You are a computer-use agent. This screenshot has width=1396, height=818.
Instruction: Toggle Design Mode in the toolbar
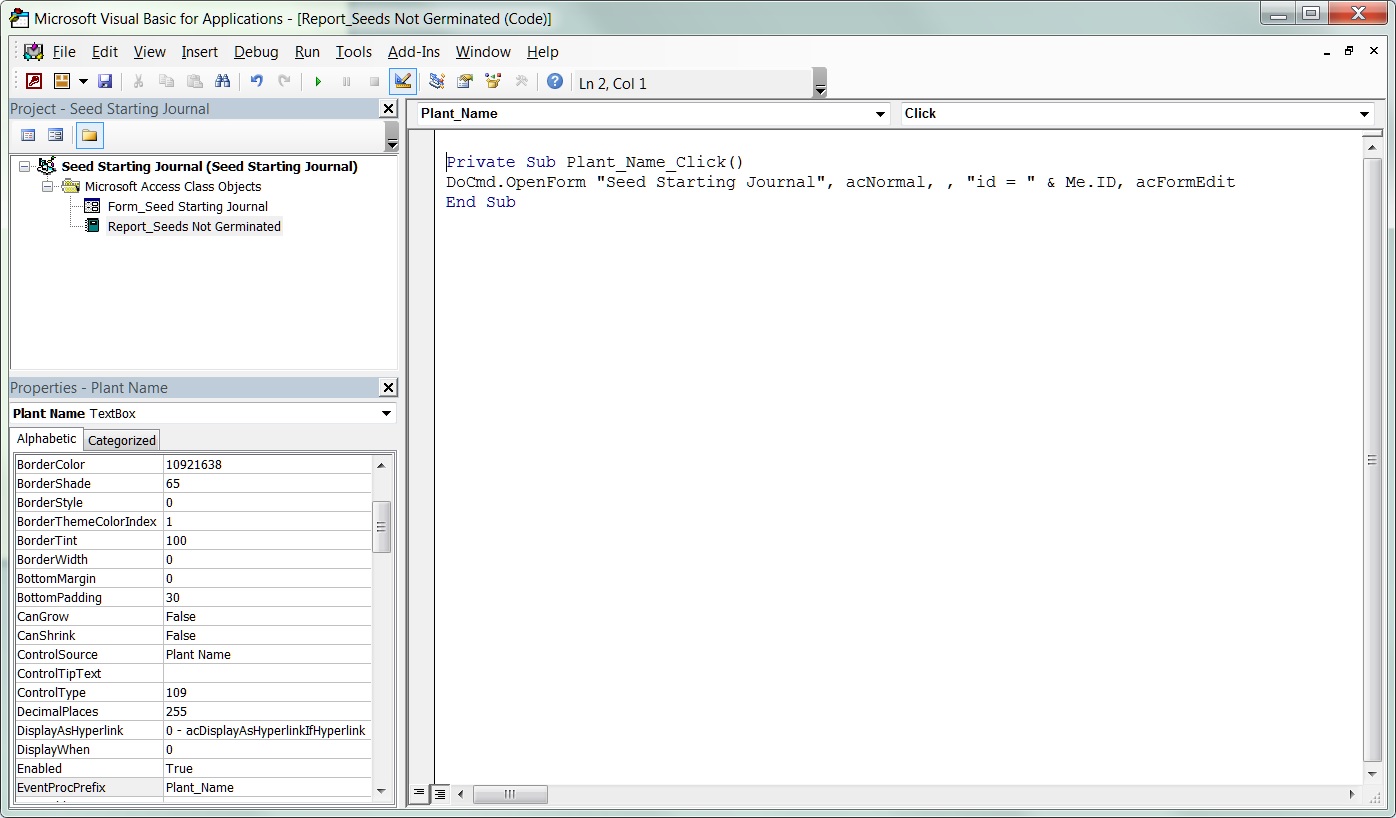pyautogui.click(x=403, y=82)
